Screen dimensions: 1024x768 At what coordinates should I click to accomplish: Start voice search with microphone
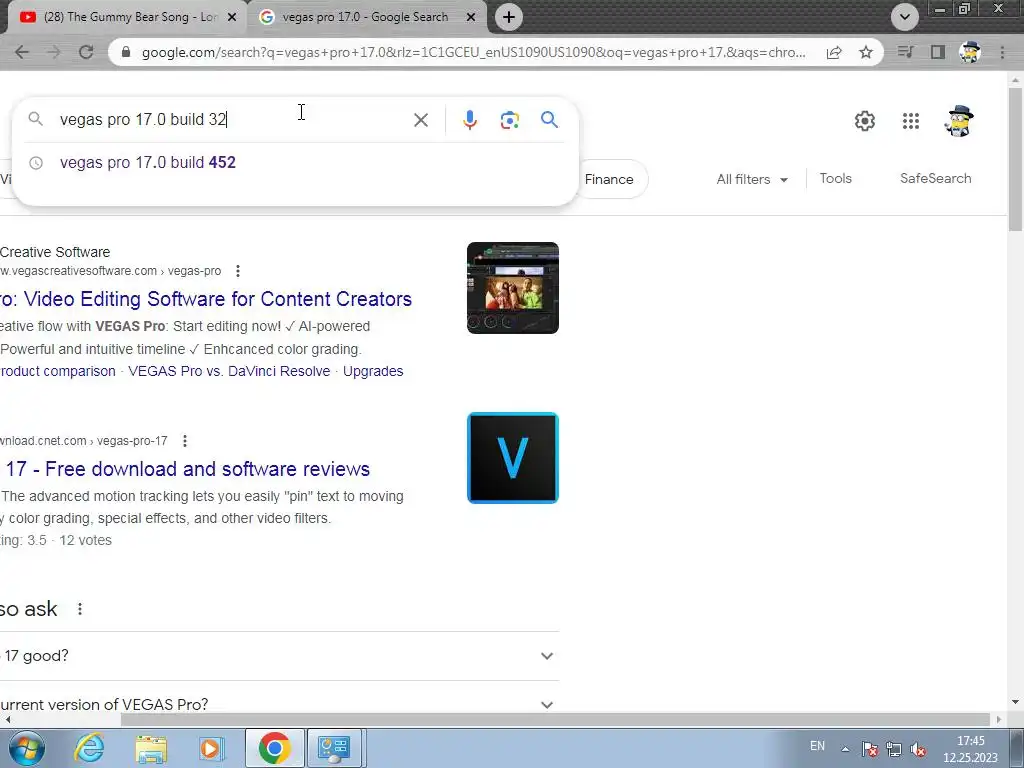click(470, 120)
